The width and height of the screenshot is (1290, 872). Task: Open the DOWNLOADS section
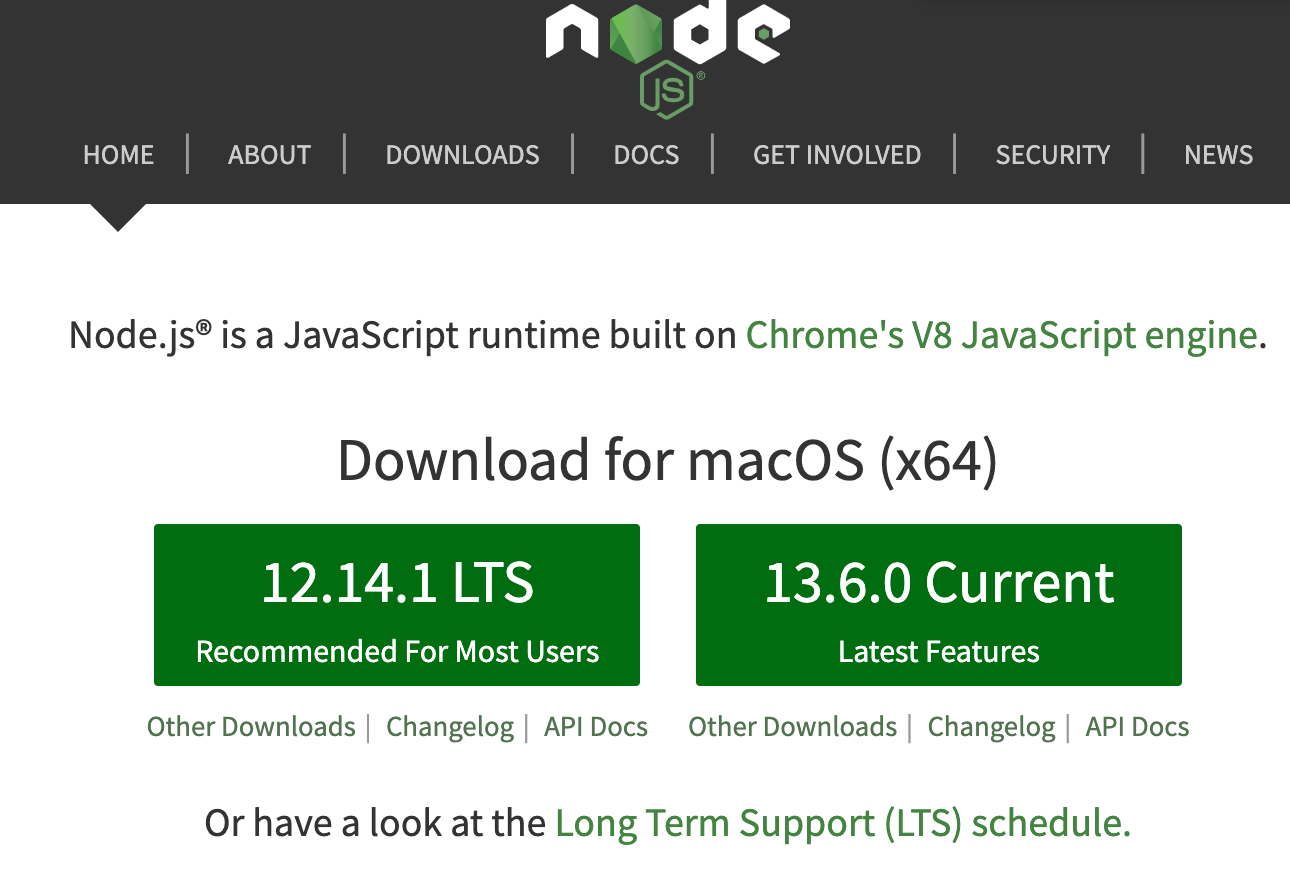(x=462, y=155)
